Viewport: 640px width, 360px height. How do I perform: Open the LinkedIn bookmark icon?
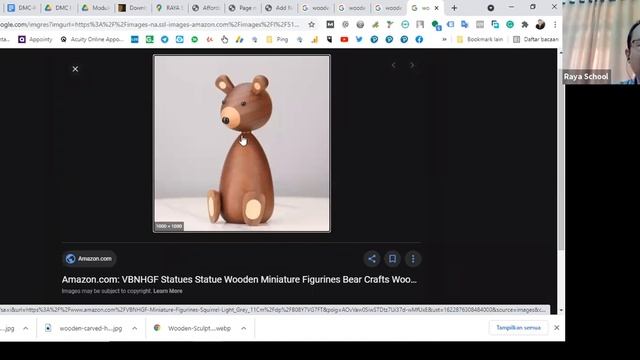pos(135,40)
